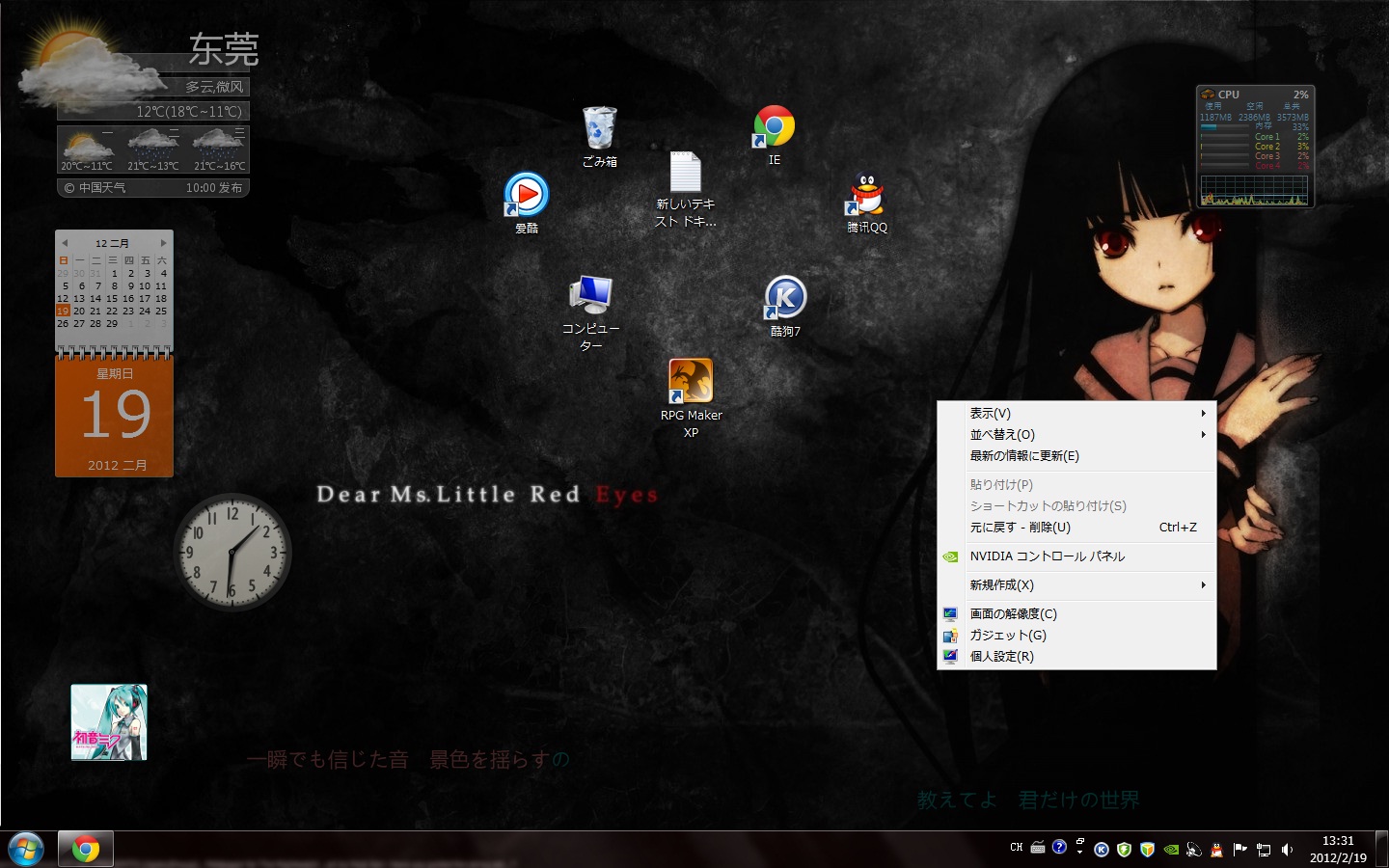This screenshot has height=868, width=1389.
Task: Expand the 新規作成(X) submenu
Action: pyautogui.click(x=1076, y=585)
